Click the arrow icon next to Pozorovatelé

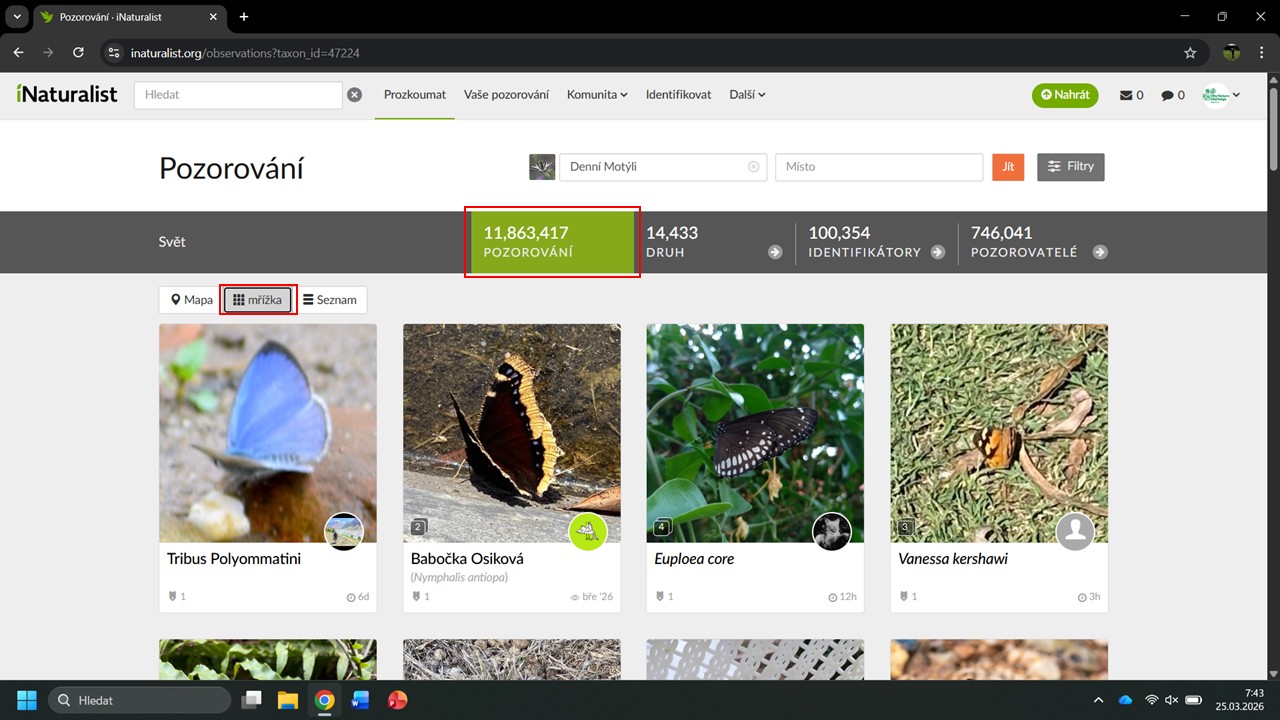click(1100, 252)
